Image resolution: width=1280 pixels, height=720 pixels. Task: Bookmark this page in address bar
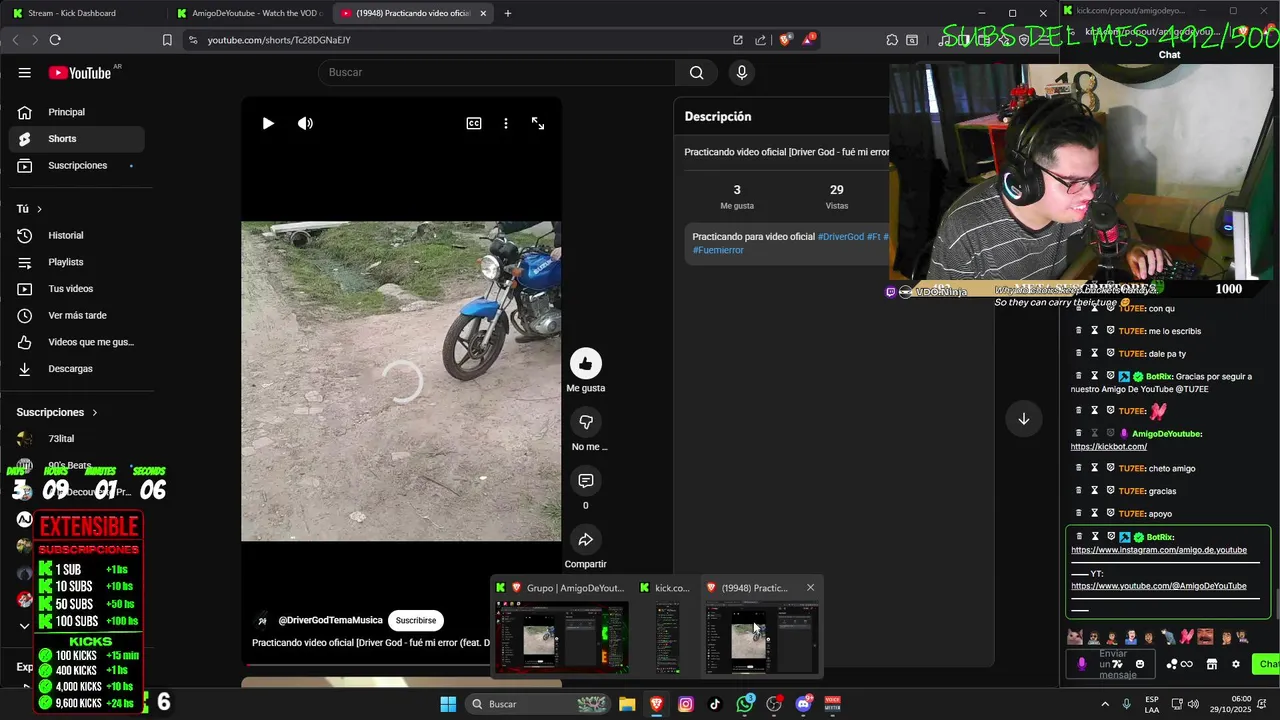[167, 40]
